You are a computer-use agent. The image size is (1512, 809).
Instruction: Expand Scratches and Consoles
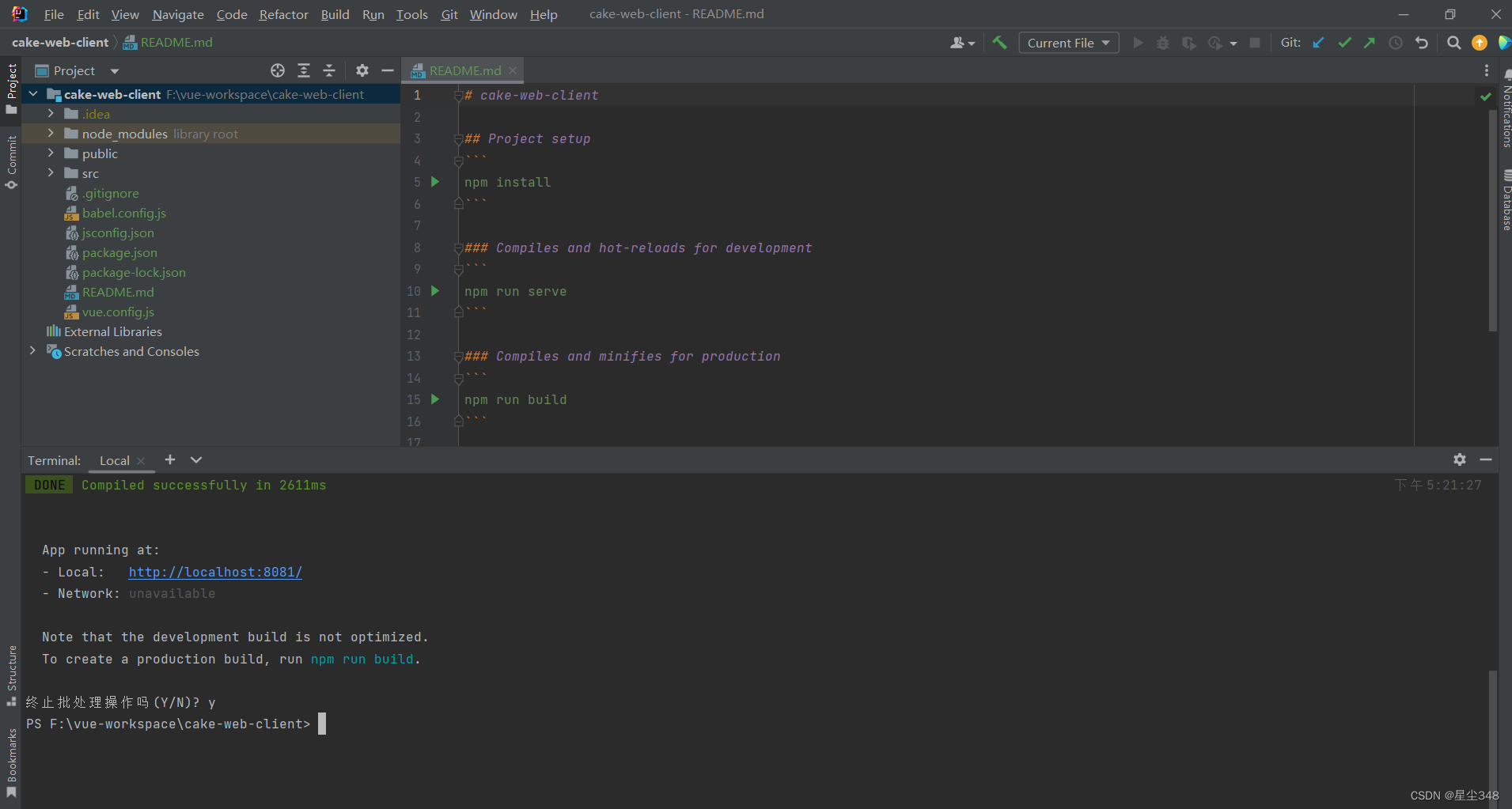coord(32,351)
